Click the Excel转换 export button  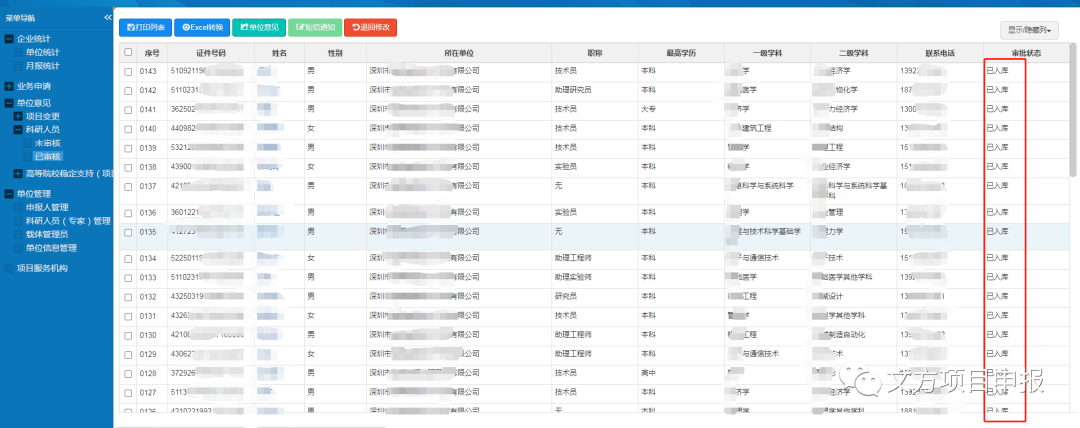click(202, 28)
